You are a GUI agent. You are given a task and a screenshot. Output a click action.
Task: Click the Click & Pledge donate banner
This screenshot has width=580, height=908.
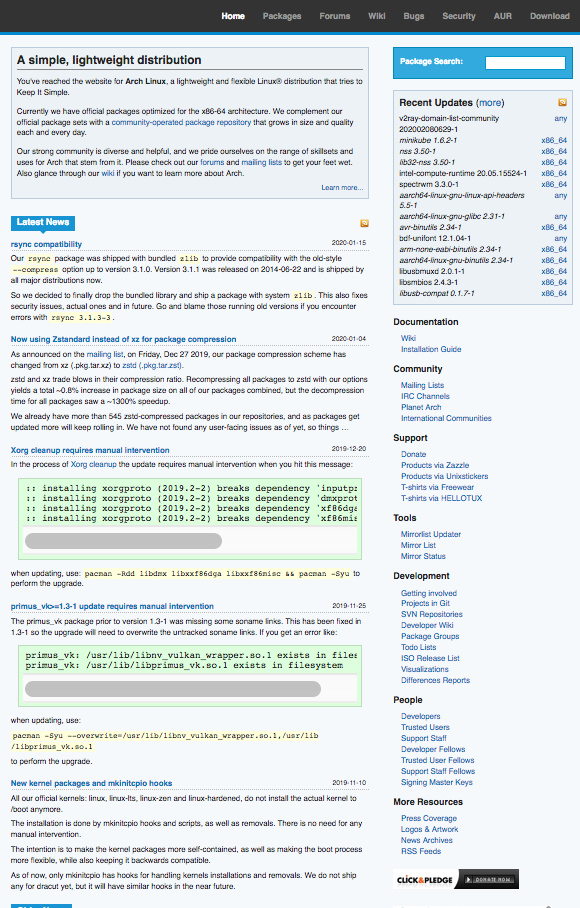click(456, 879)
